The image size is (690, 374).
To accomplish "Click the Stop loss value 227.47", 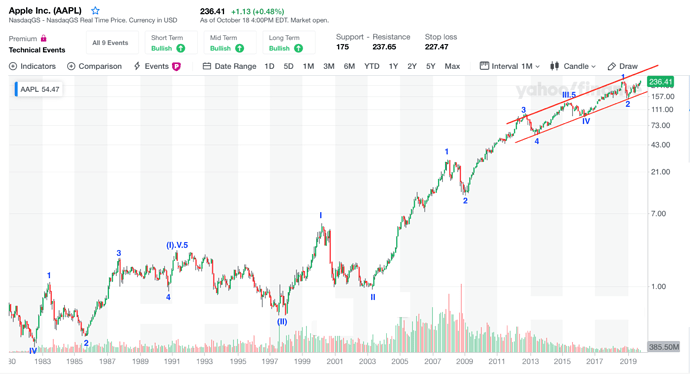I will click(x=437, y=47).
